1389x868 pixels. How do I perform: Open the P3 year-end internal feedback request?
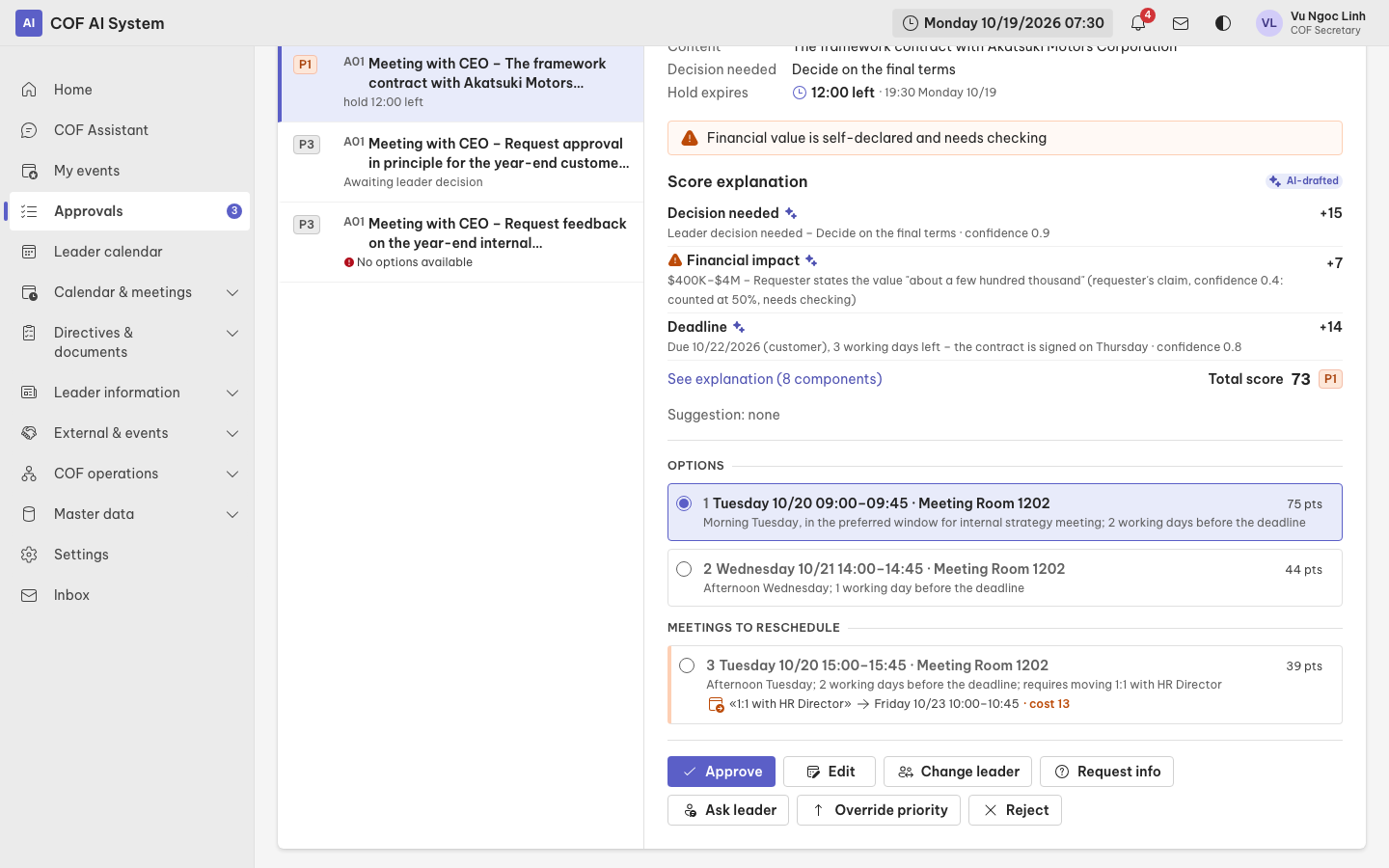(x=461, y=242)
